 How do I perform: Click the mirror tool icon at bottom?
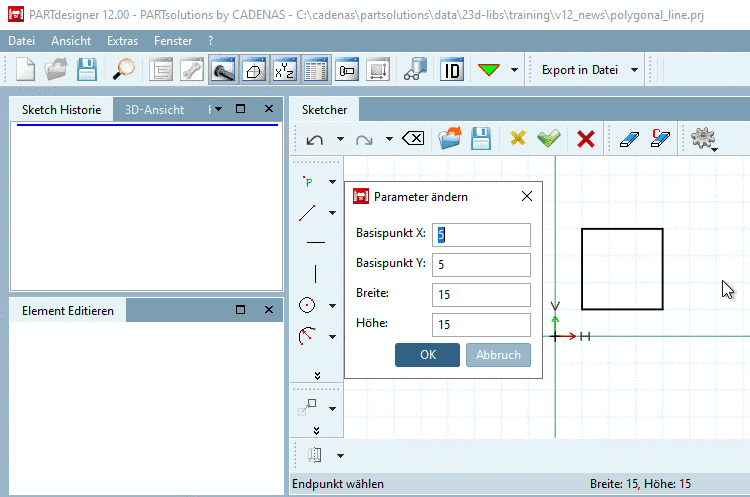(x=315, y=454)
